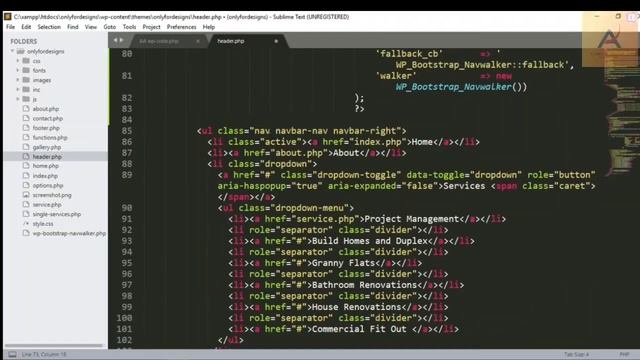The height and width of the screenshot is (360, 640).
Task: Open the Preferences menu
Action: point(181,27)
